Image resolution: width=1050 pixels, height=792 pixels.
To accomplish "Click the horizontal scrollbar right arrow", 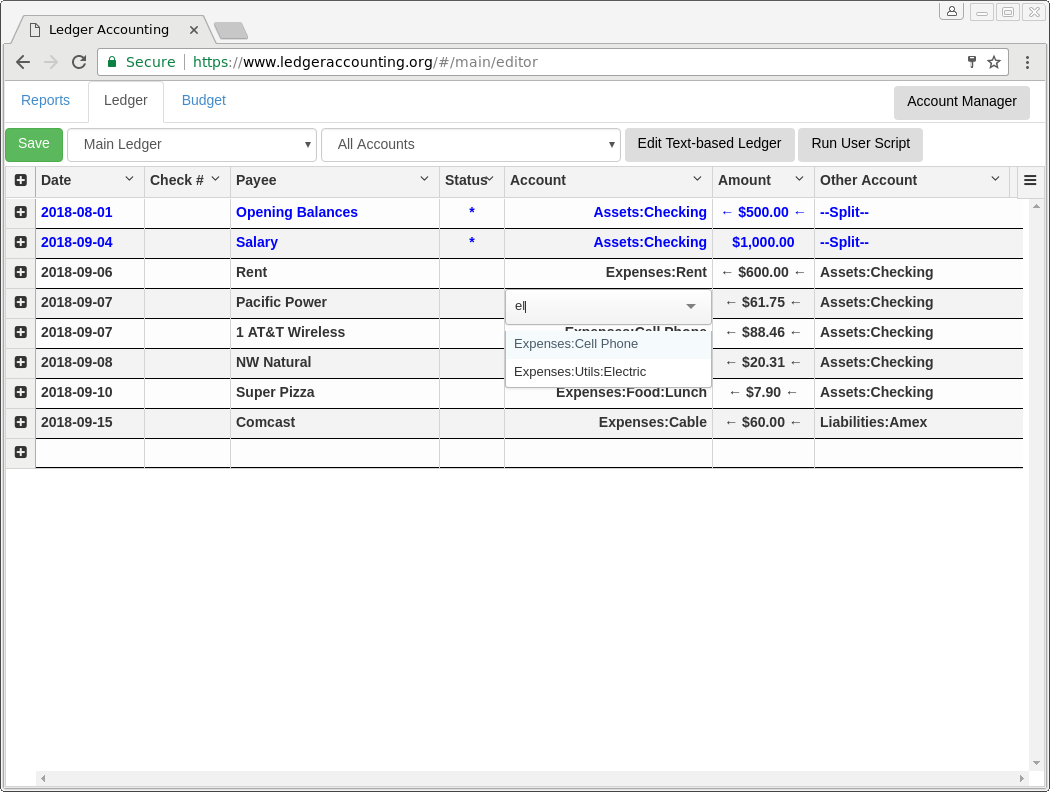I will tap(1022, 778).
